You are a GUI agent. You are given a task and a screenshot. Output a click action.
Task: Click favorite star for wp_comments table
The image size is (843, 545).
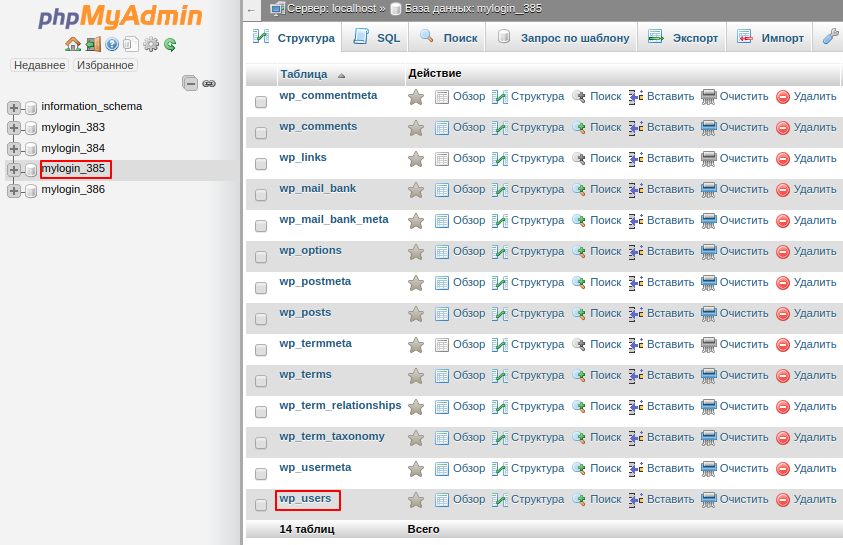click(x=416, y=128)
